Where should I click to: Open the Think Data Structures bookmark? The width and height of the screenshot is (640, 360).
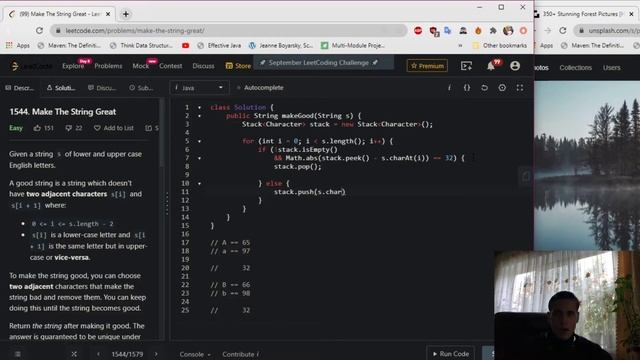[141, 46]
